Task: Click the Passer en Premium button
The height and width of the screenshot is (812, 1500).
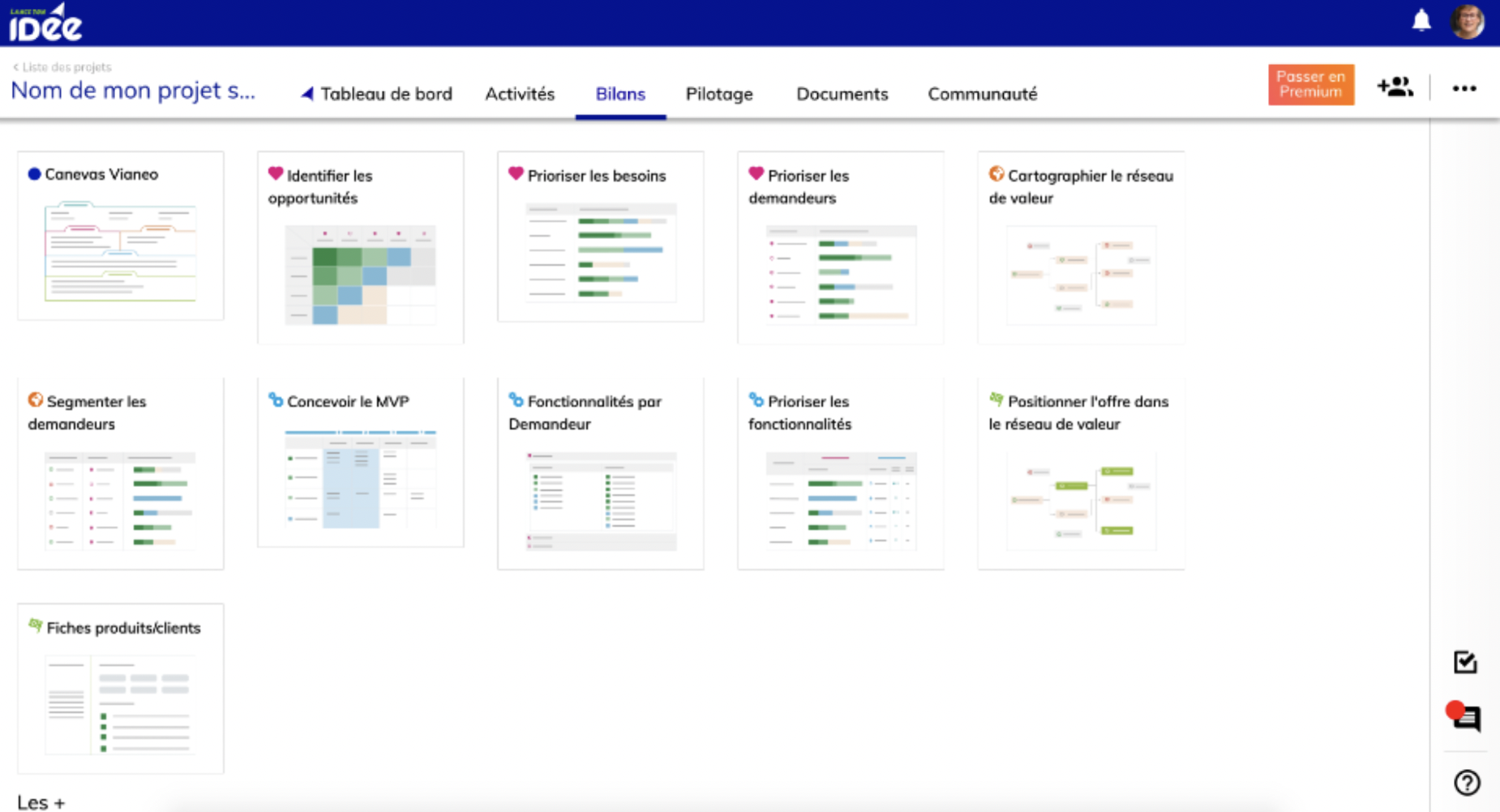Action: pyautogui.click(x=1311, y=84)
